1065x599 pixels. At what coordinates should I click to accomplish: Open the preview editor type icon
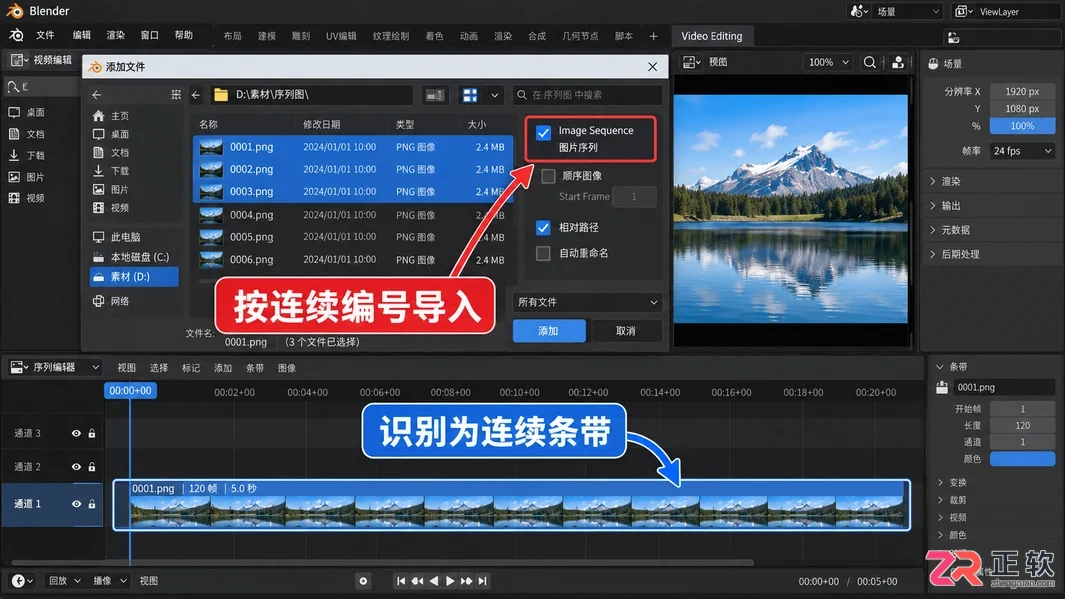(x=691, y=62)
